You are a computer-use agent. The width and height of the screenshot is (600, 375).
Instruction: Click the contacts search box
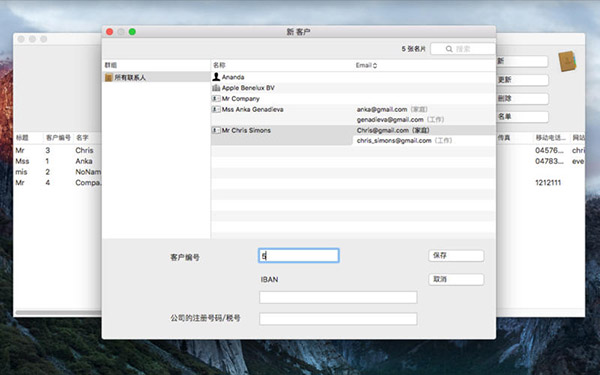coord(463,49)
